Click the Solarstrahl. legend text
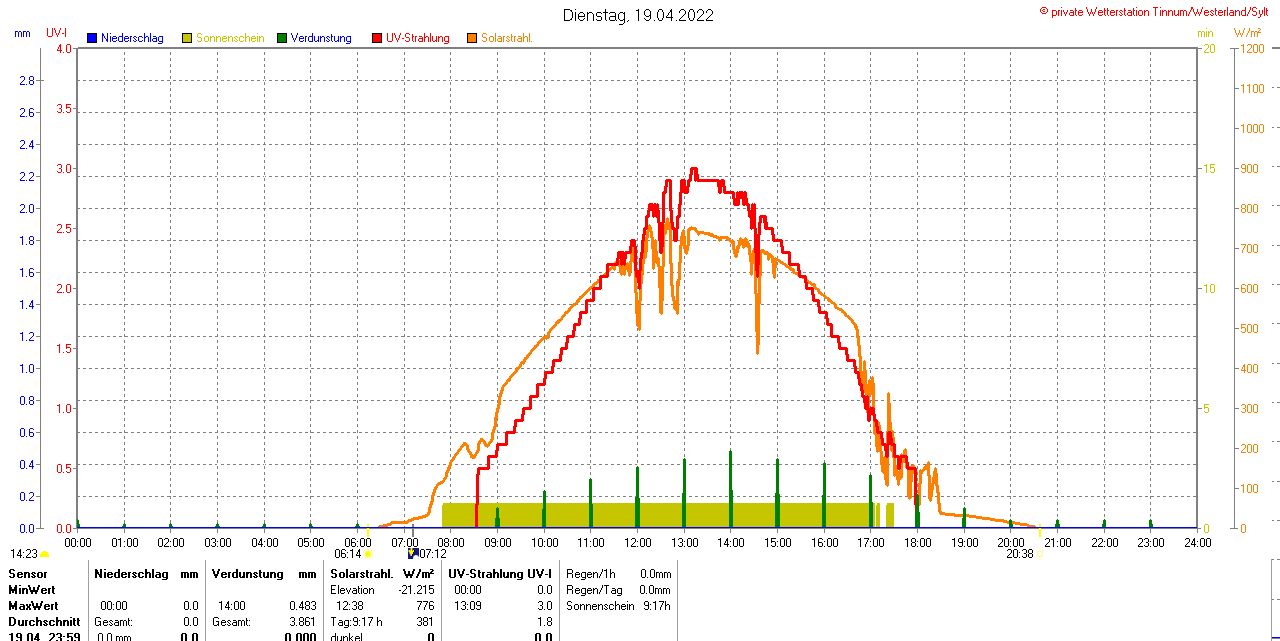Viewport: 1280px width, 641px height. coord(506,38)
